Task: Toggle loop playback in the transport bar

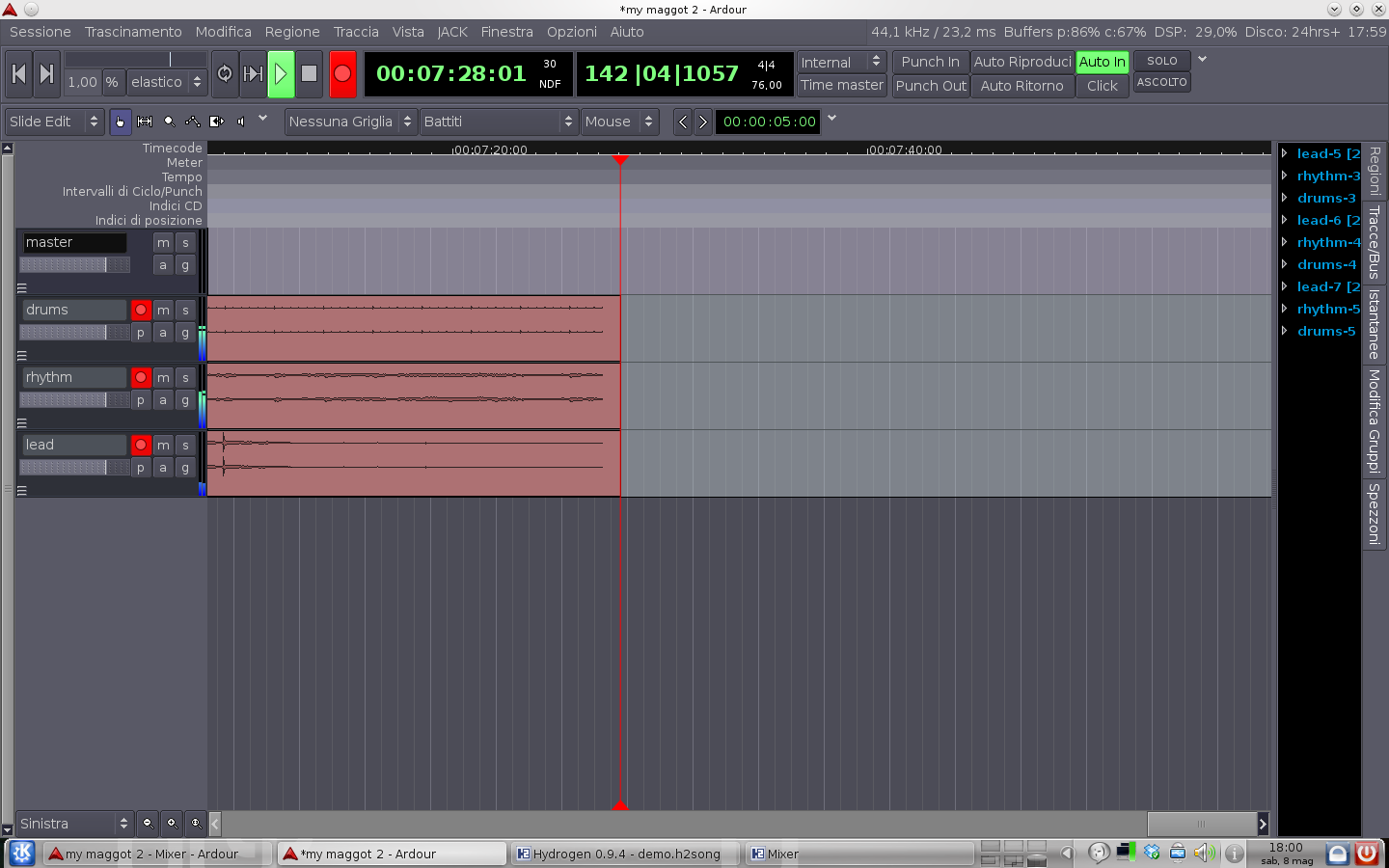Action: pos(225,73)
